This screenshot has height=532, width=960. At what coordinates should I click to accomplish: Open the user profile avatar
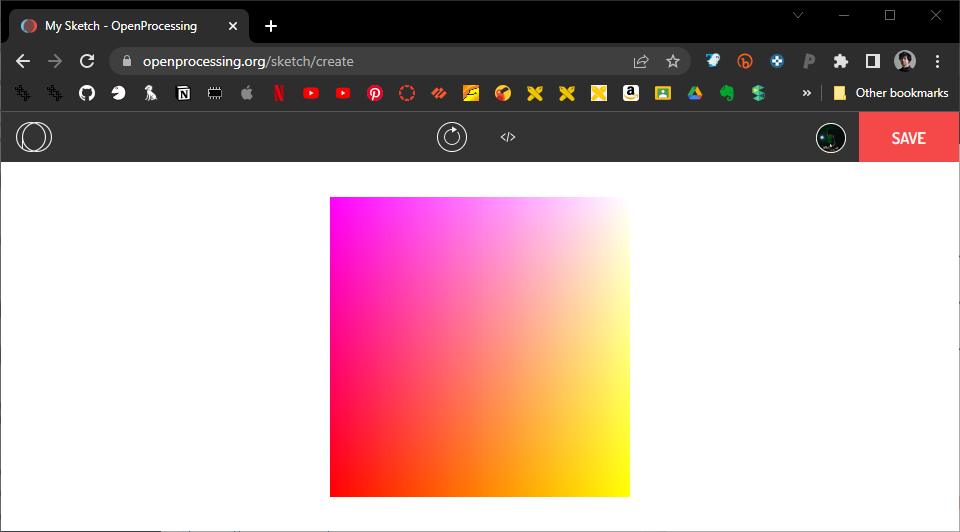pos(831,138)
